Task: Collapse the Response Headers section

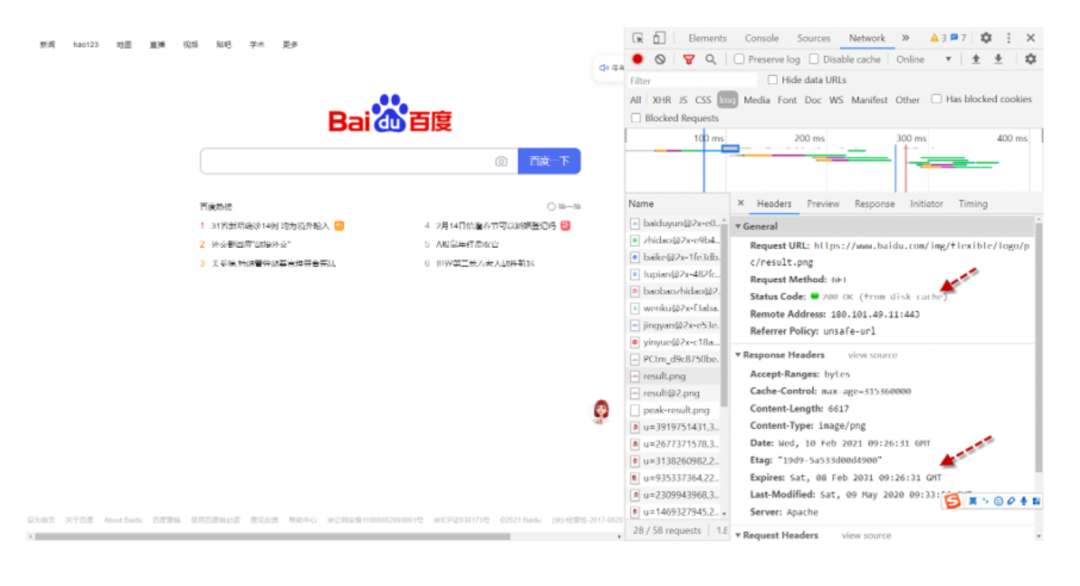Action: coord(739,354)
